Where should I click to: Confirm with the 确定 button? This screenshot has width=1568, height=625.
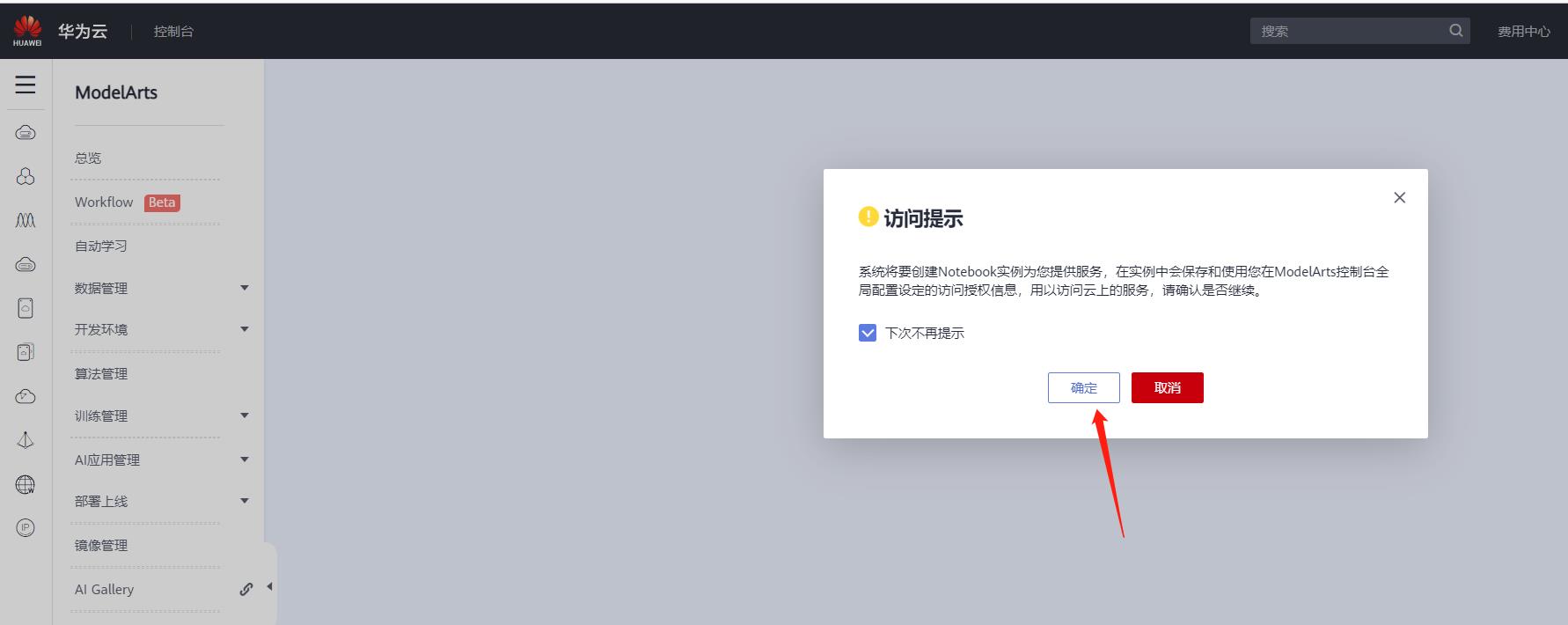pyautogui.click(x=1084, y=387)
